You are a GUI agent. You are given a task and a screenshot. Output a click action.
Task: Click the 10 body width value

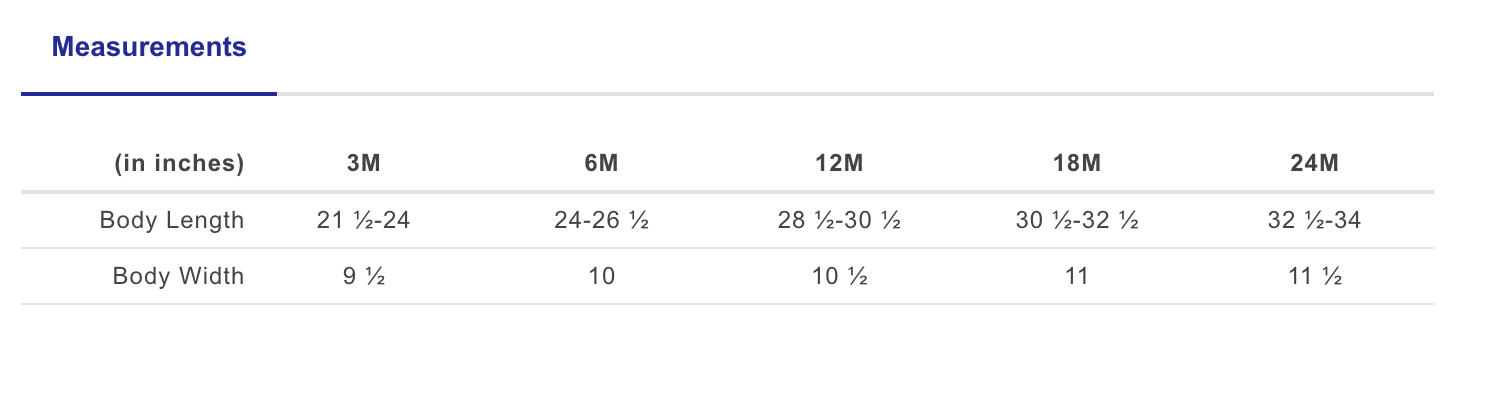[602, 276]
